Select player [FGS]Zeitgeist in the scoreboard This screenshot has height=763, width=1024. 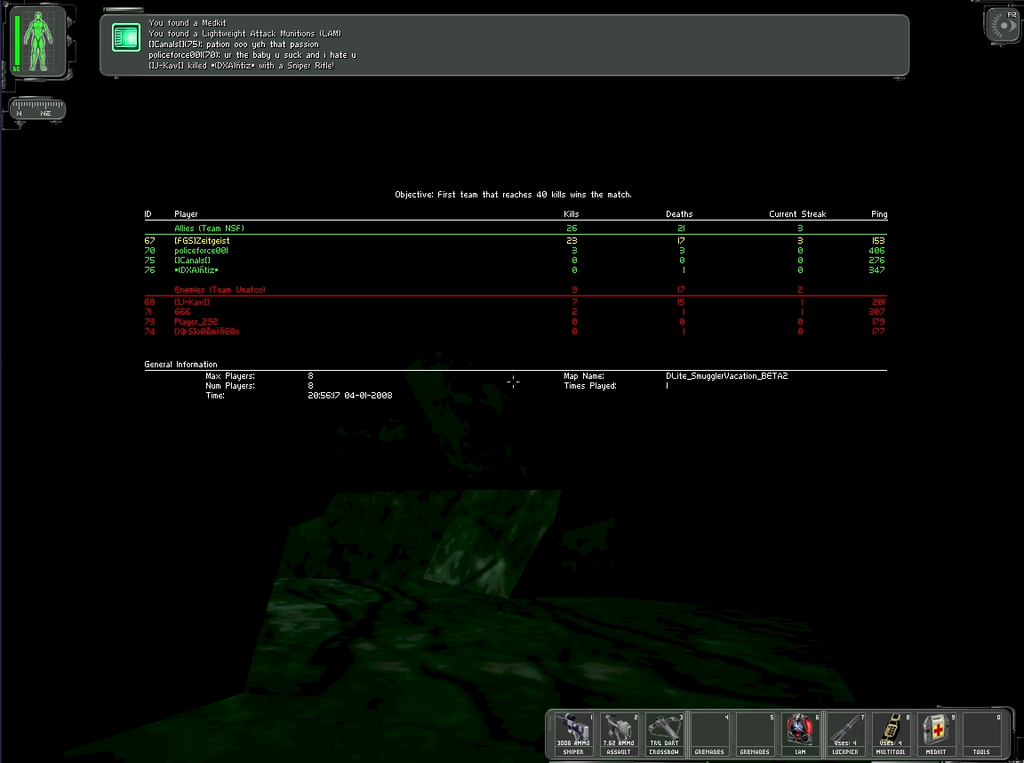click(x=515, y=240)
